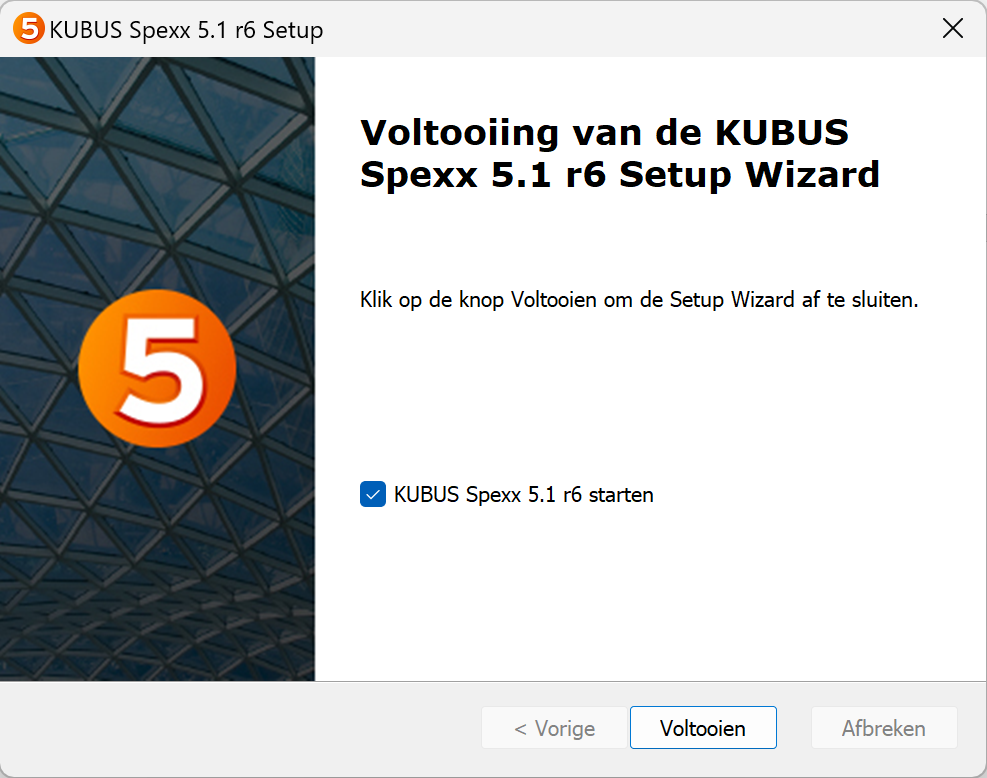Click the 'KUBUS Spexx 5.1 r6 starten' label text
Screen dimensions: 987x778
click(524, 495)
